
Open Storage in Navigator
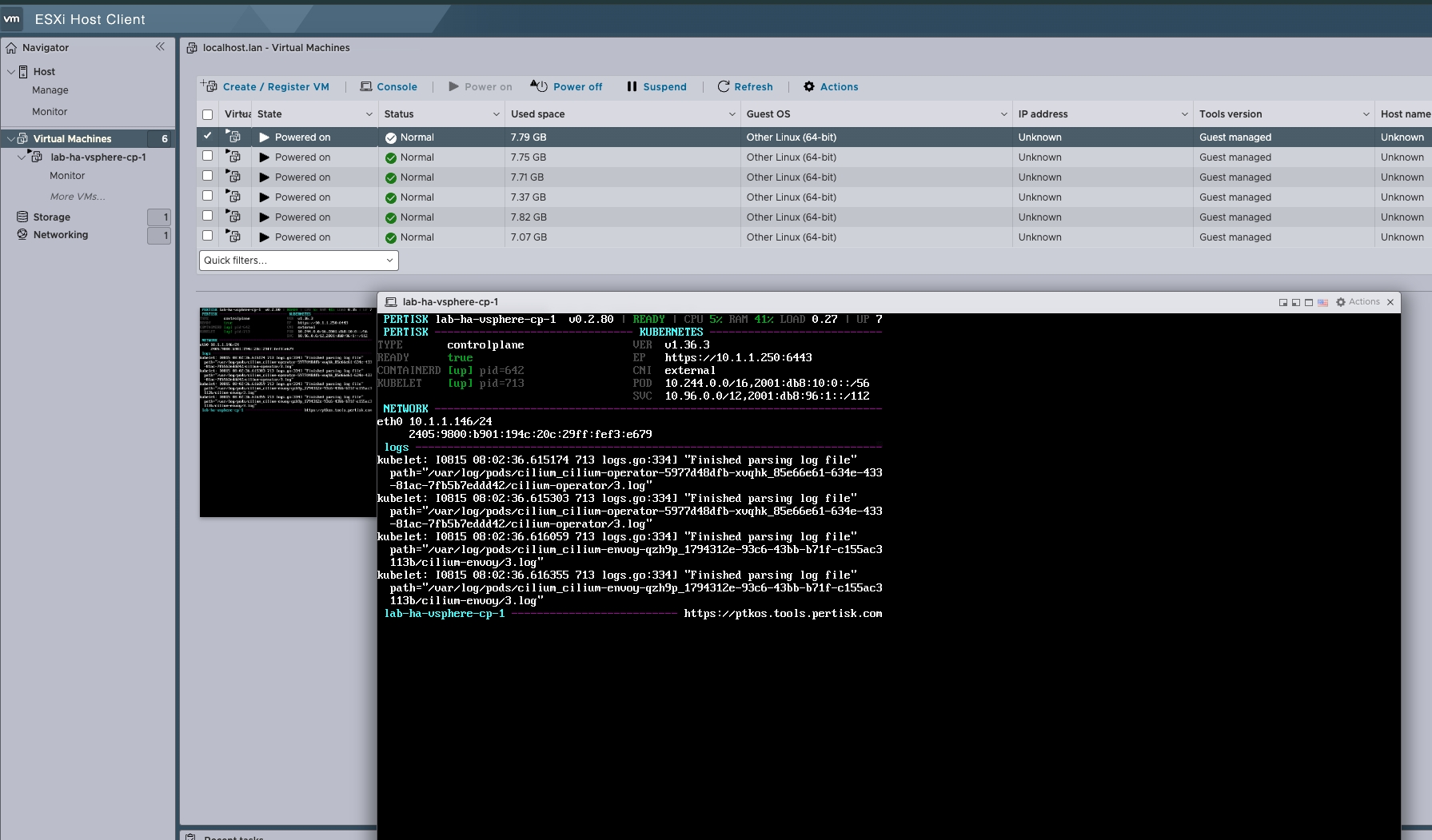pos(52,217)
